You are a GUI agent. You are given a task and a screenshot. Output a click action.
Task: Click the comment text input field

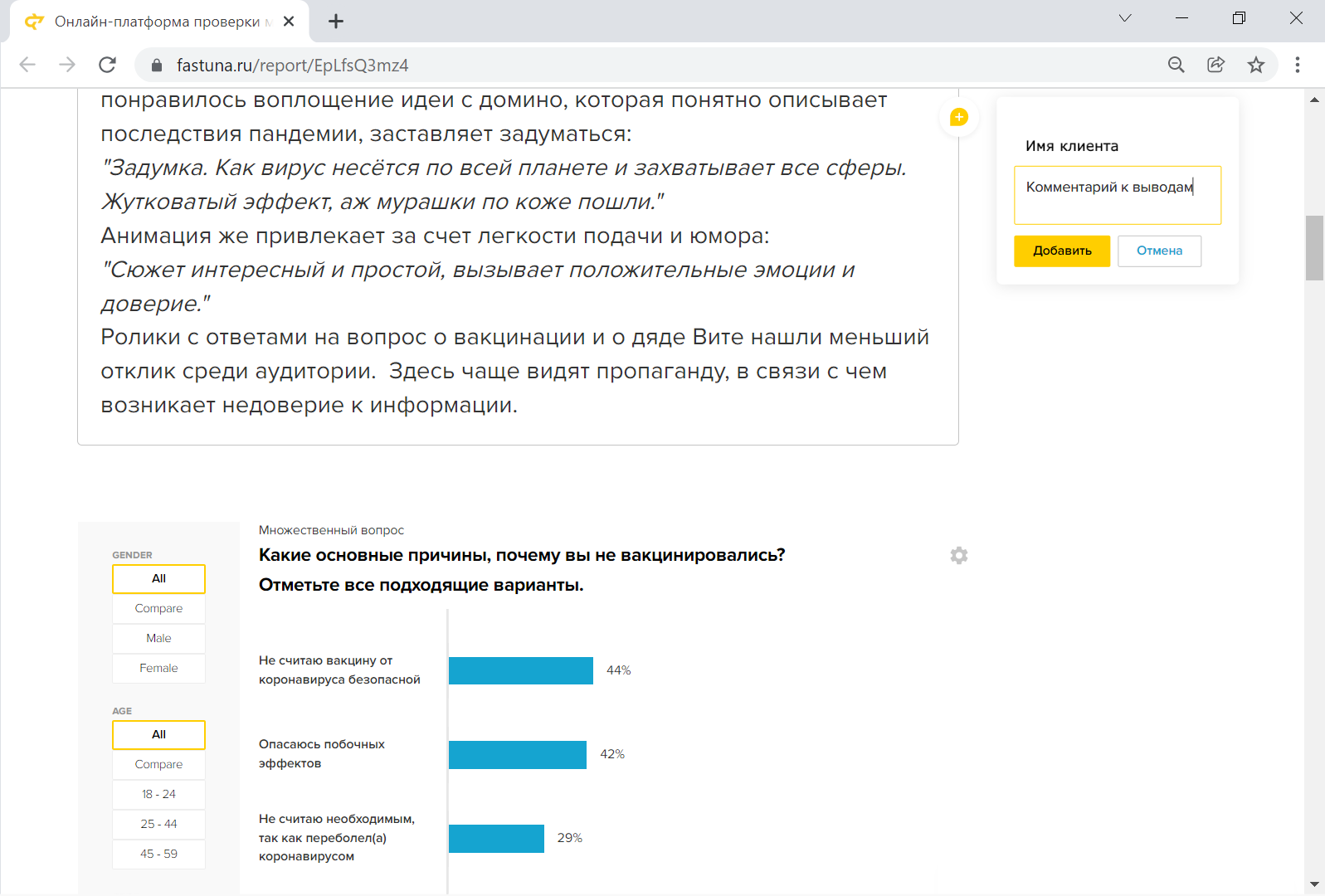(1118, 196)
